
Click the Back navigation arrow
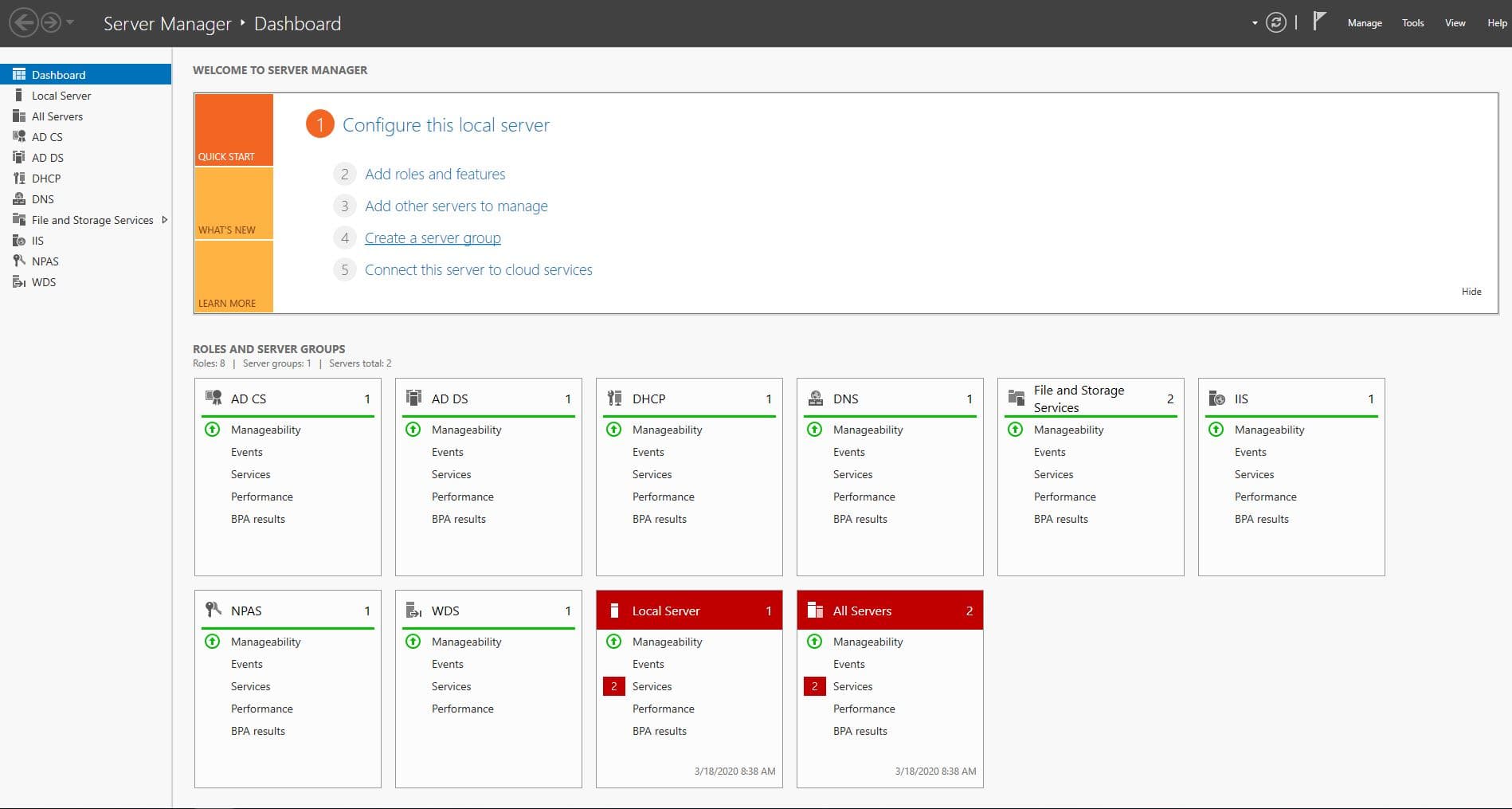(x=24, y=22)
